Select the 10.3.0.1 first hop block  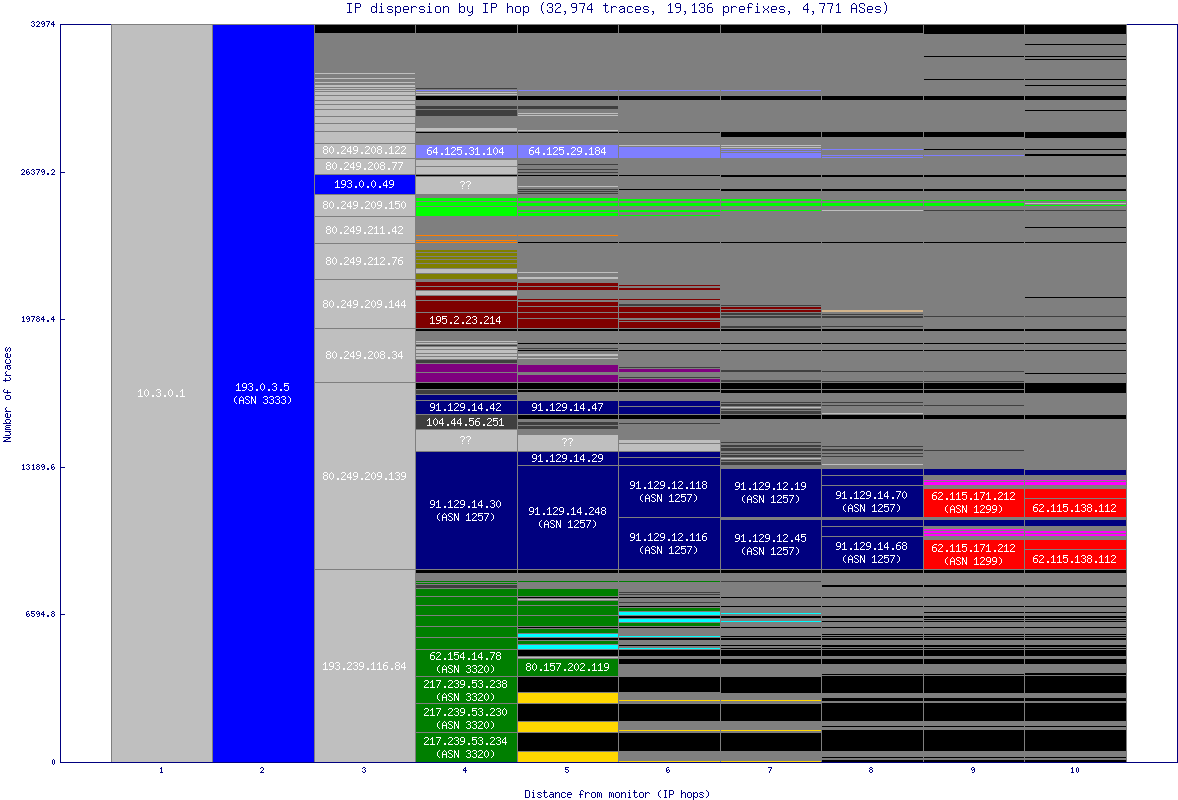[x=160, y=393]
